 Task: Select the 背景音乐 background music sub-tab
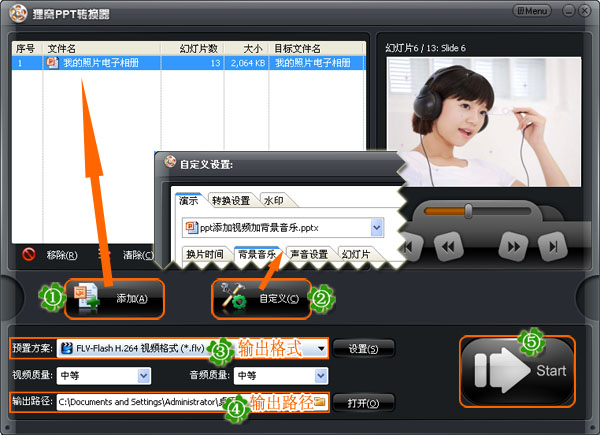point(257,254)
